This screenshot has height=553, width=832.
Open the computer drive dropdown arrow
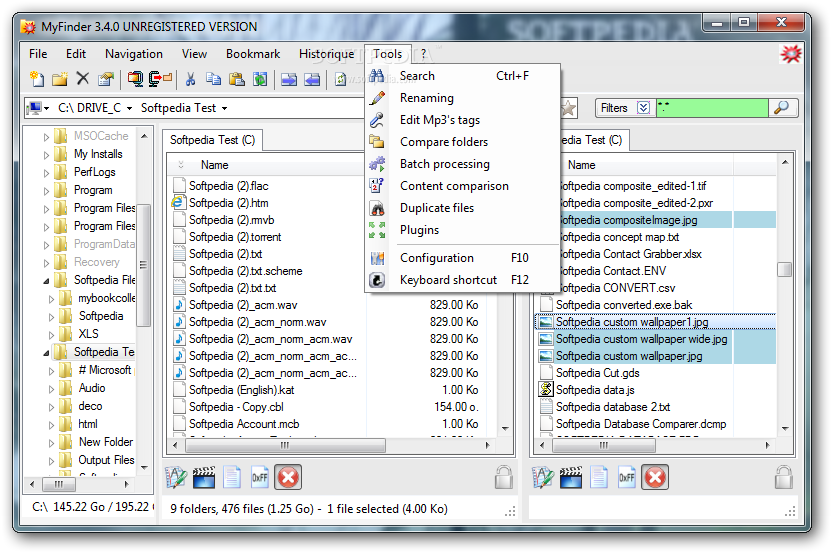coord(47,109)
